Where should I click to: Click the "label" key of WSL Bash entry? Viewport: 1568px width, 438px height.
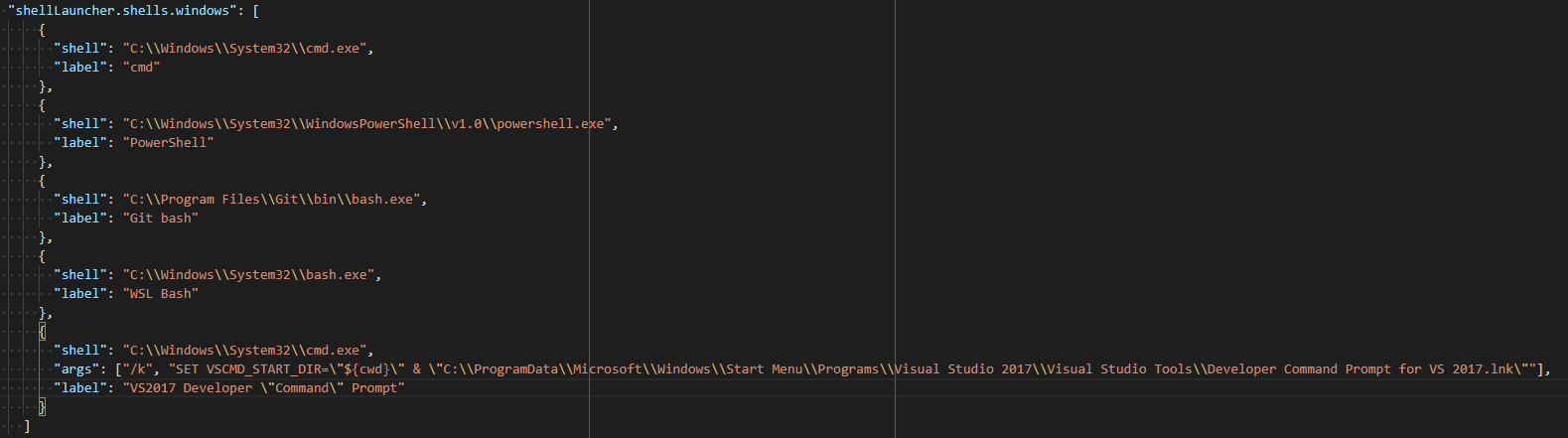[x=80, y=293]
